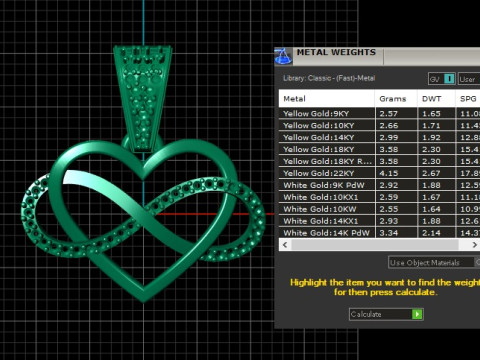This screenshot has height=360, width=480.
Task: Click the 3.34 grams cell
Action: 389,233
